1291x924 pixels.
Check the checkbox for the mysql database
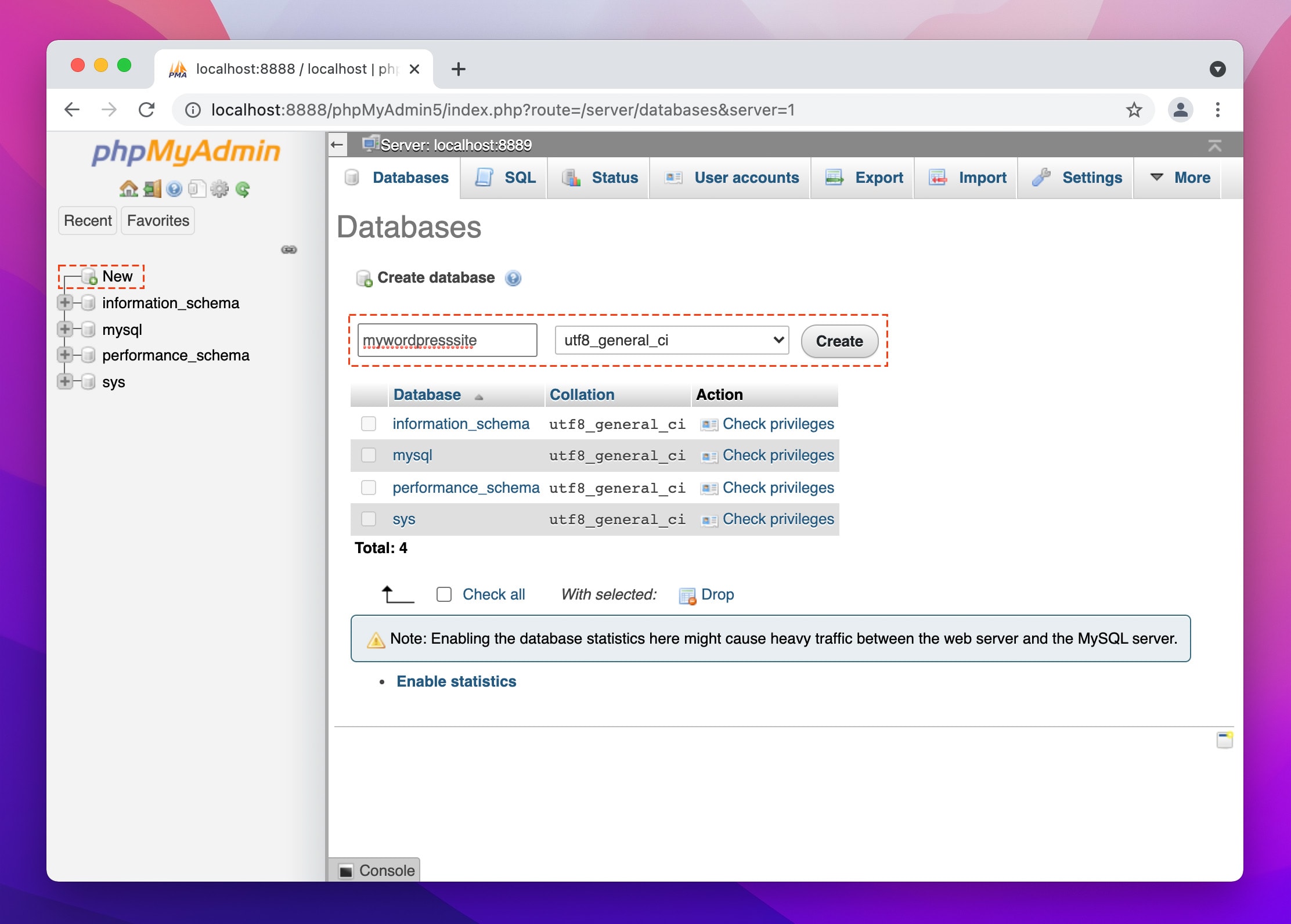(369, 456)
